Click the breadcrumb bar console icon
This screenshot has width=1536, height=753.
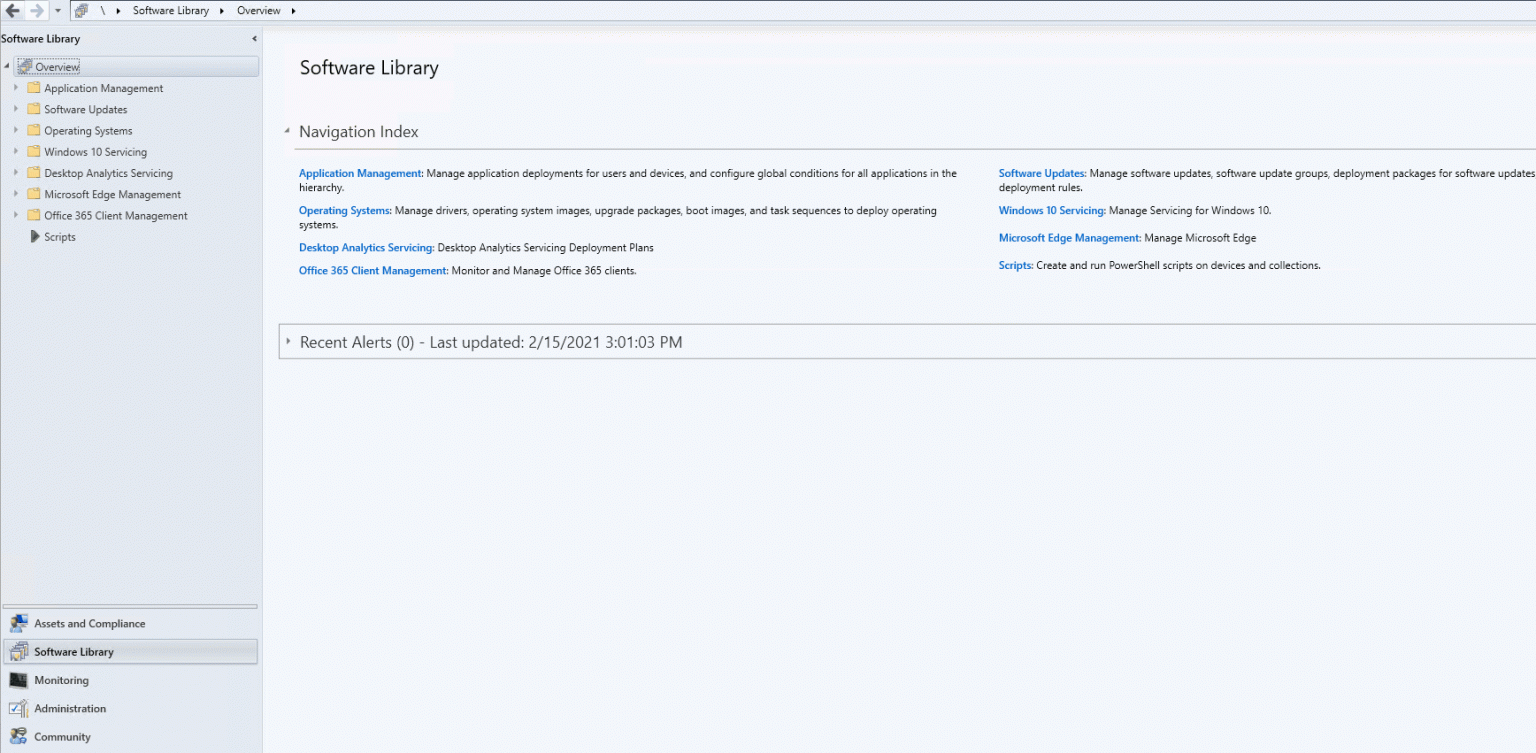click(81, 10)
